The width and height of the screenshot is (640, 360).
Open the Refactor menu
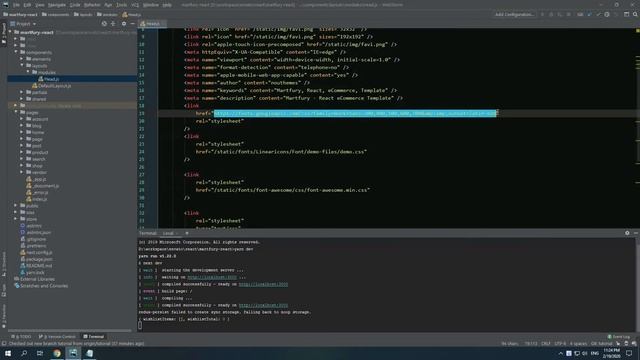coord(92,5)
